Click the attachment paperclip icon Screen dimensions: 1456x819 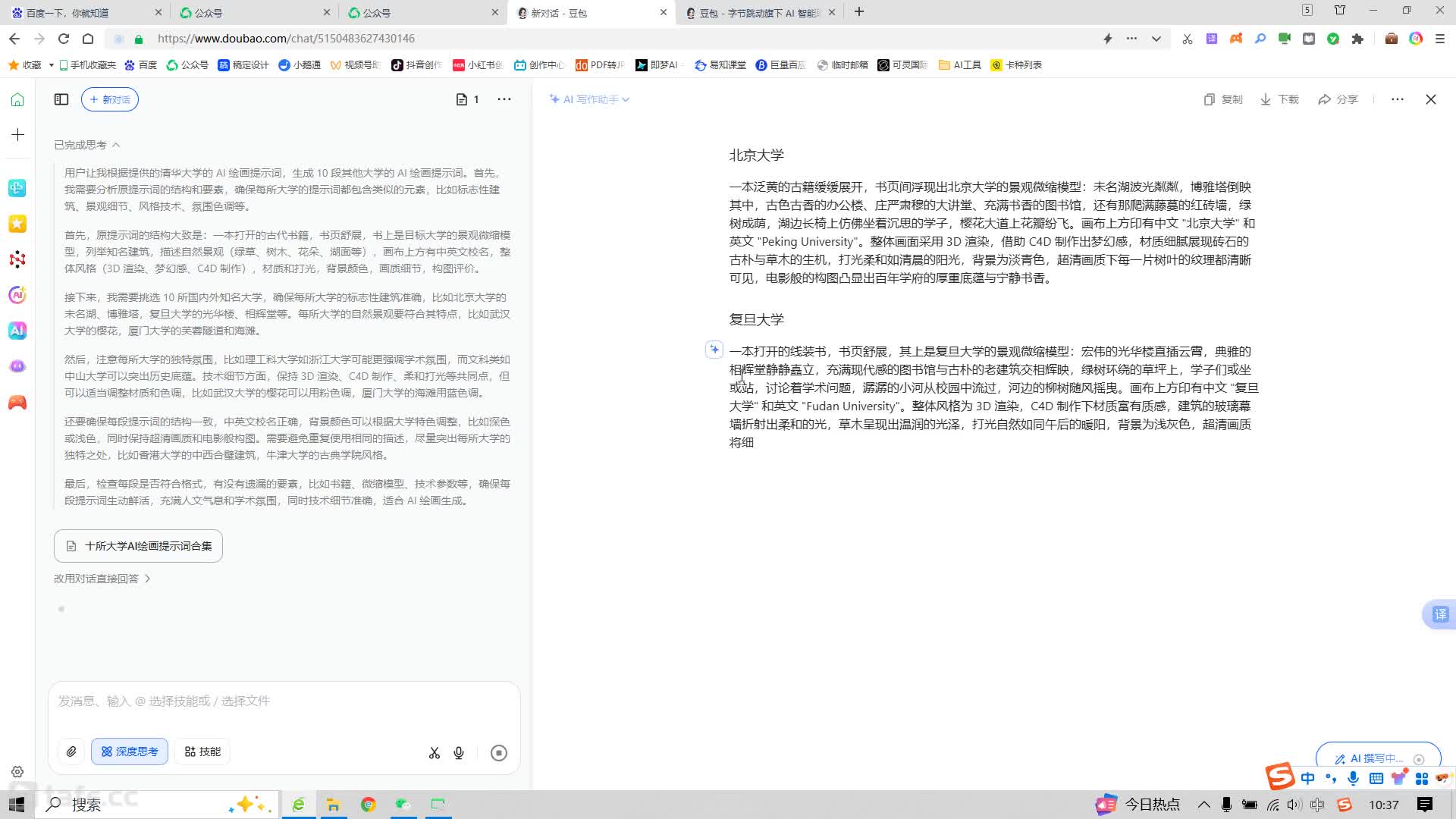click(x=71, y=752)
